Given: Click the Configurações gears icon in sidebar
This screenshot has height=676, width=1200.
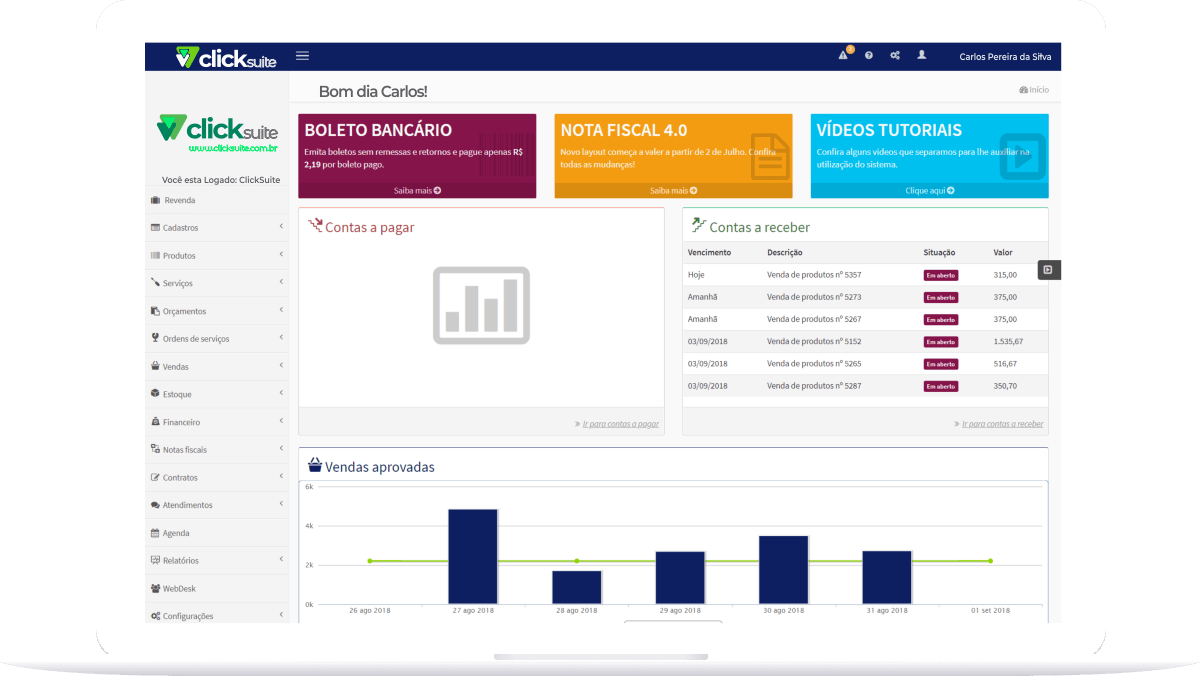Looking at the screenshot, I should coord(155,616).
